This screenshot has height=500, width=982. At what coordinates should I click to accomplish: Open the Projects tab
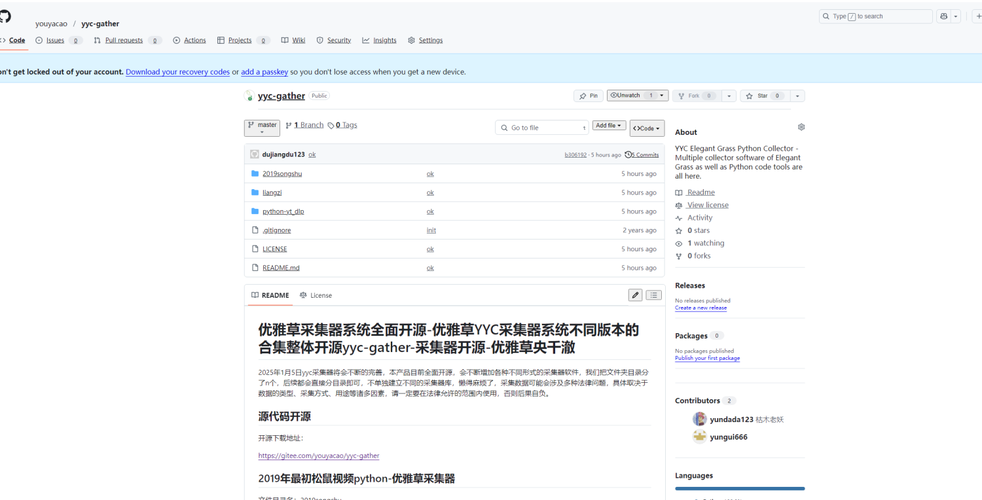[243, 40]
